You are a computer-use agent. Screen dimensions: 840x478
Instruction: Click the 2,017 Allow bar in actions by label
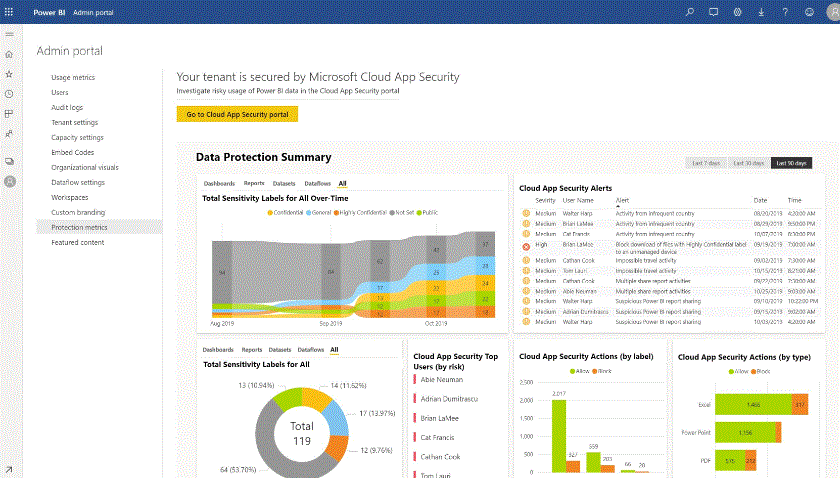point(559,436)
